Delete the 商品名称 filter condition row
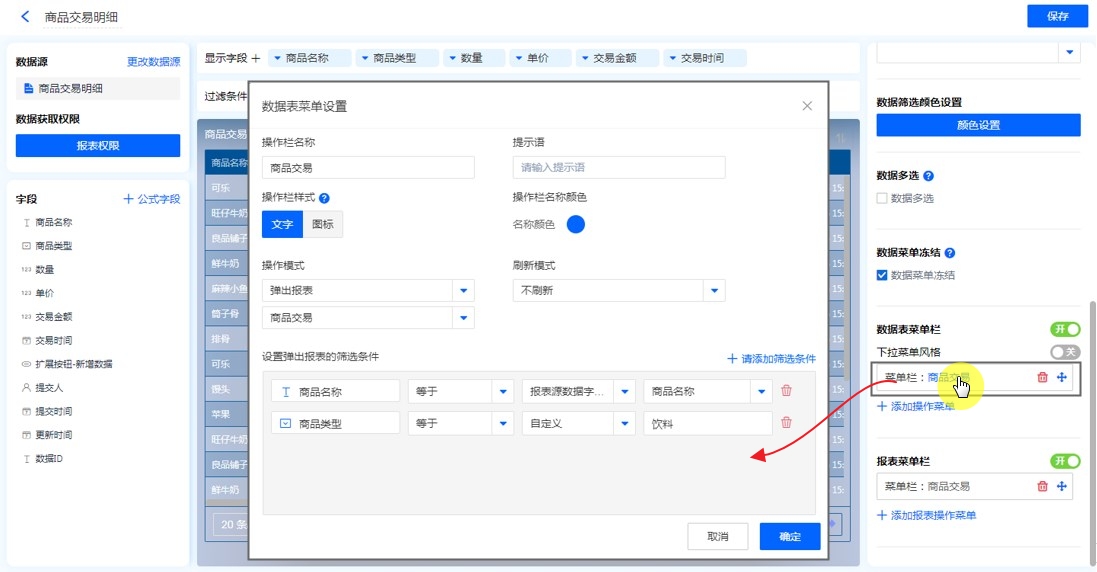The image size is (1097, 572). 786,392
